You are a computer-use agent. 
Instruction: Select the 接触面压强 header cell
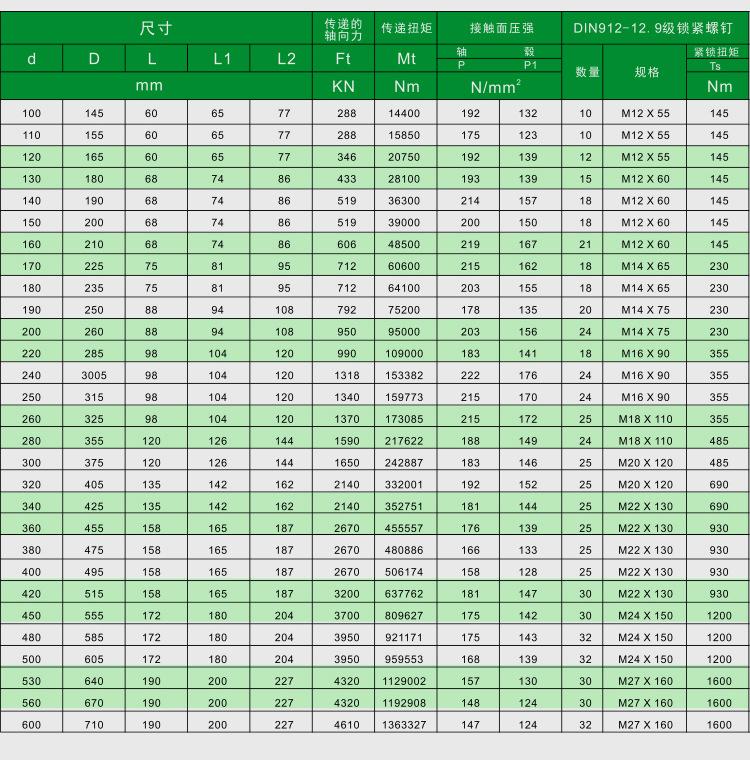[x=499, y=28]
